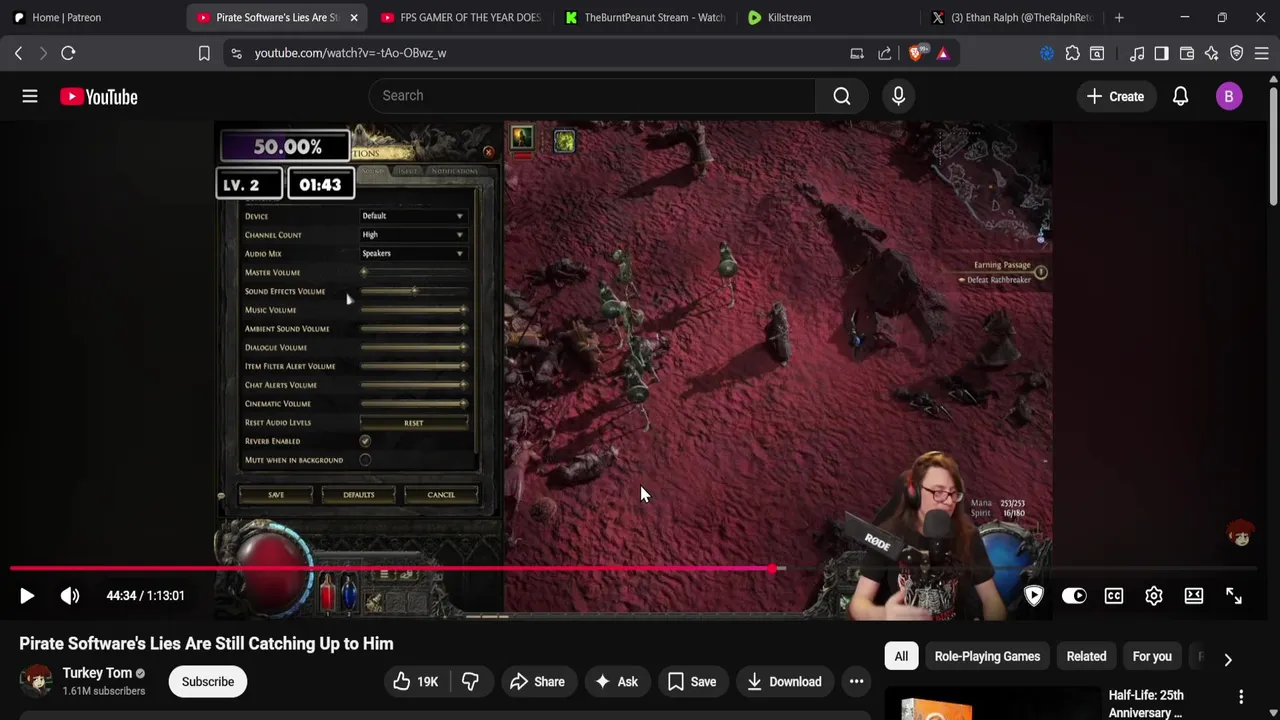Like the video with 19K likes
Image resolution: width=1280 pixels, height=720 pixels.
pyautogui.click(x=416, y=682)
